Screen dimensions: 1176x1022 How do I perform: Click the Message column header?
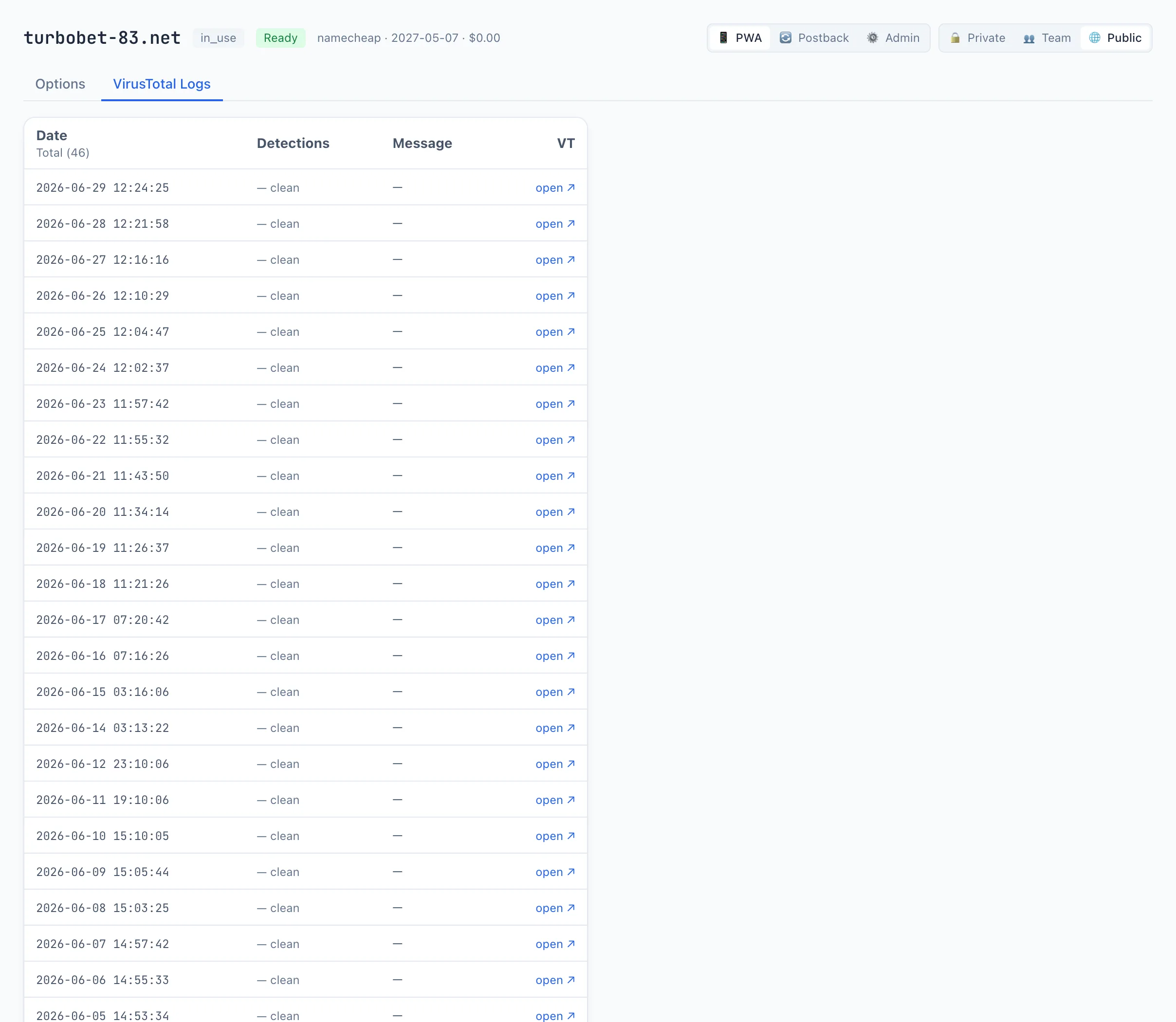[423, 143]
